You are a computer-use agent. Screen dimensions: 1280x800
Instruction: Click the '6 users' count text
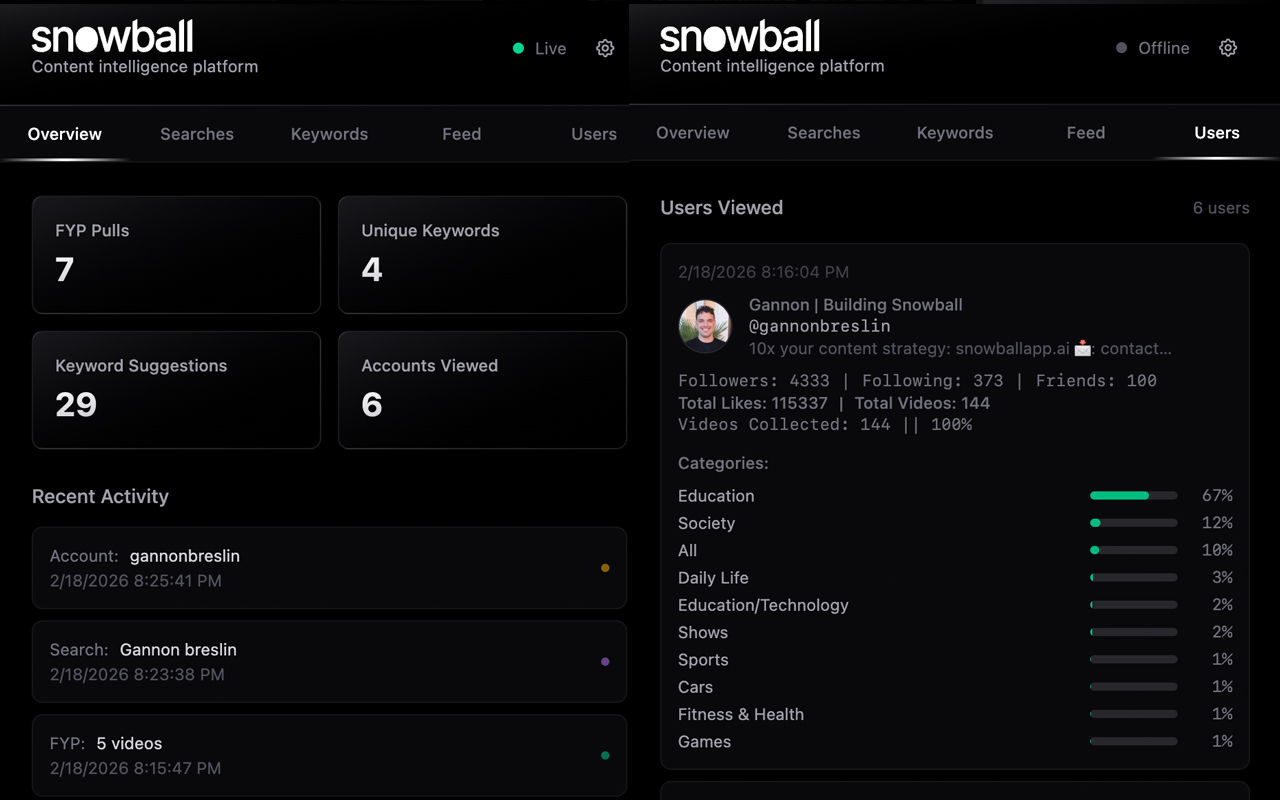1221,208
